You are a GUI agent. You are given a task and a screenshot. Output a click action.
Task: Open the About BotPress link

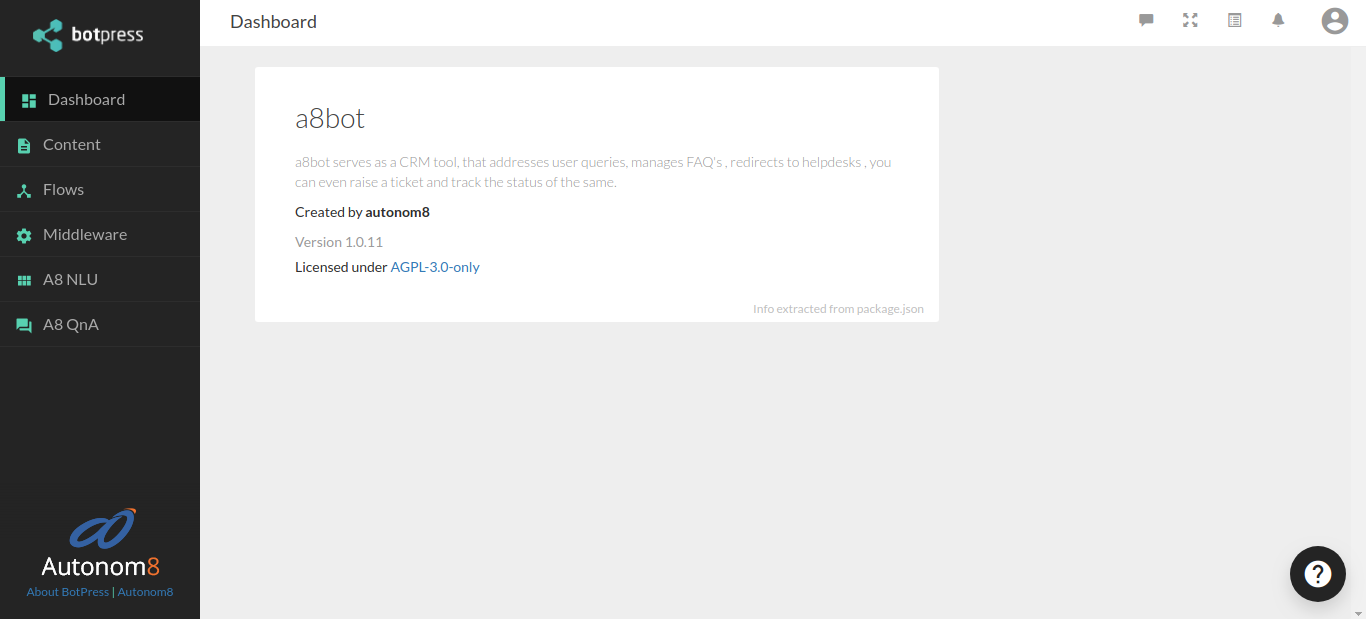coord(68,592)
